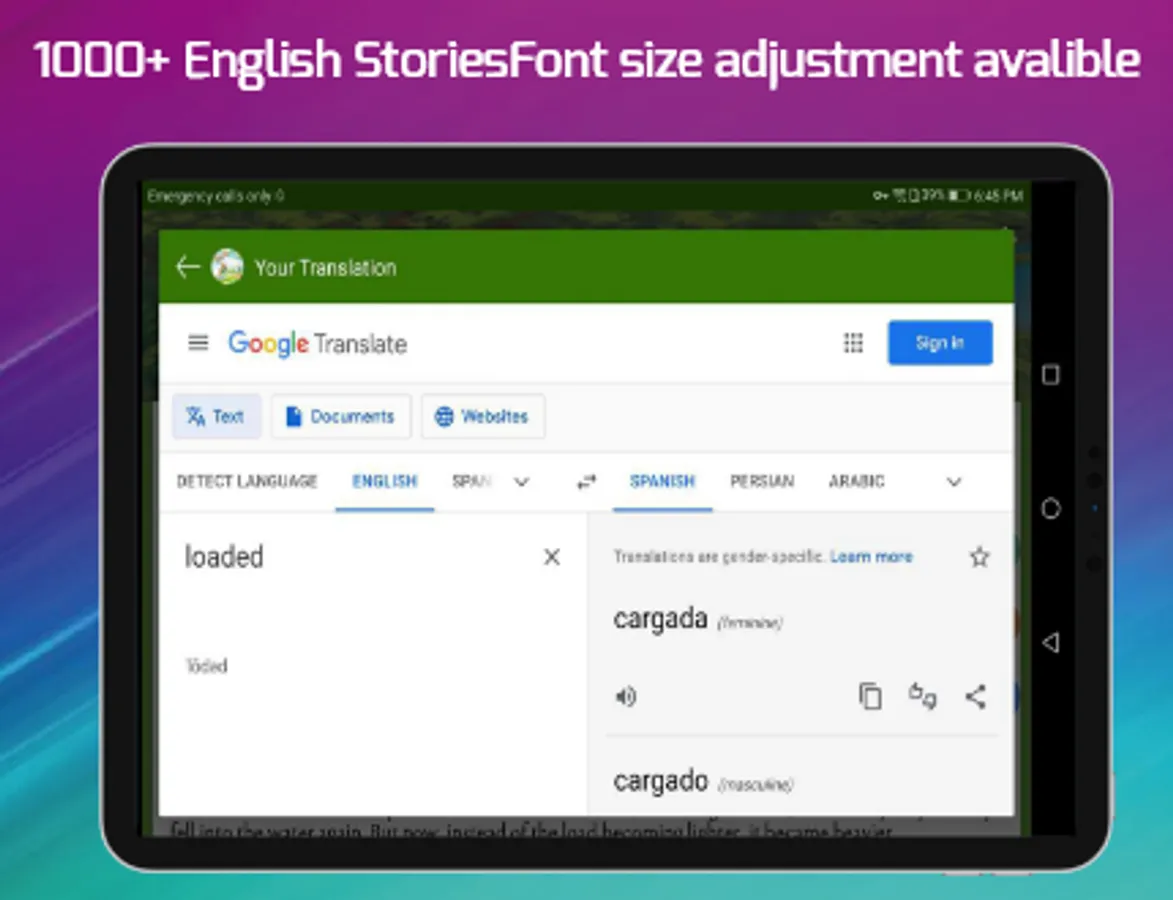1173x900 pixels.
Task: Go back using the arrow in Your Translation header
Action: tap(187, 266)
